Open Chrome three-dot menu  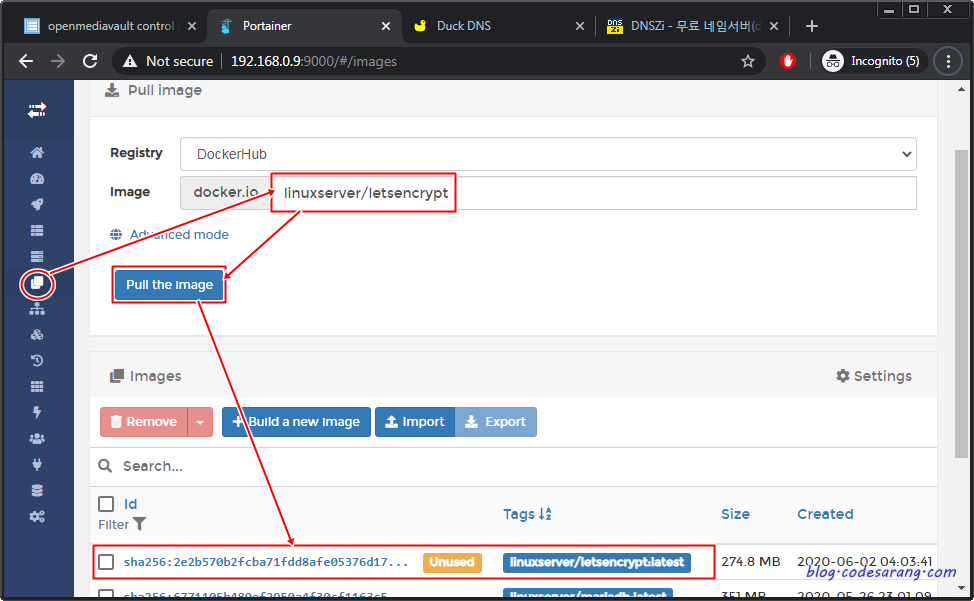[948, 61]
